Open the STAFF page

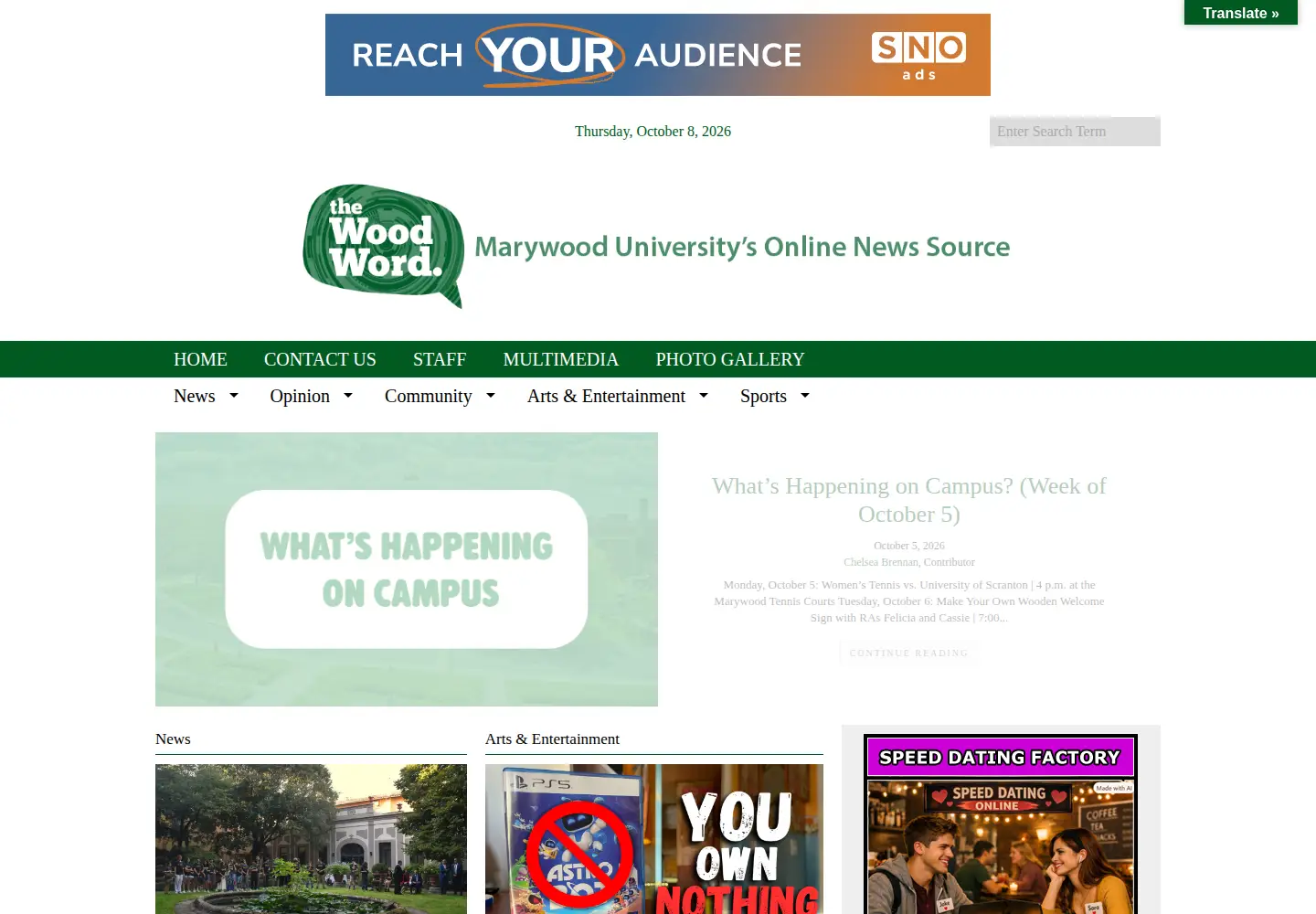[x=440, y=359]
